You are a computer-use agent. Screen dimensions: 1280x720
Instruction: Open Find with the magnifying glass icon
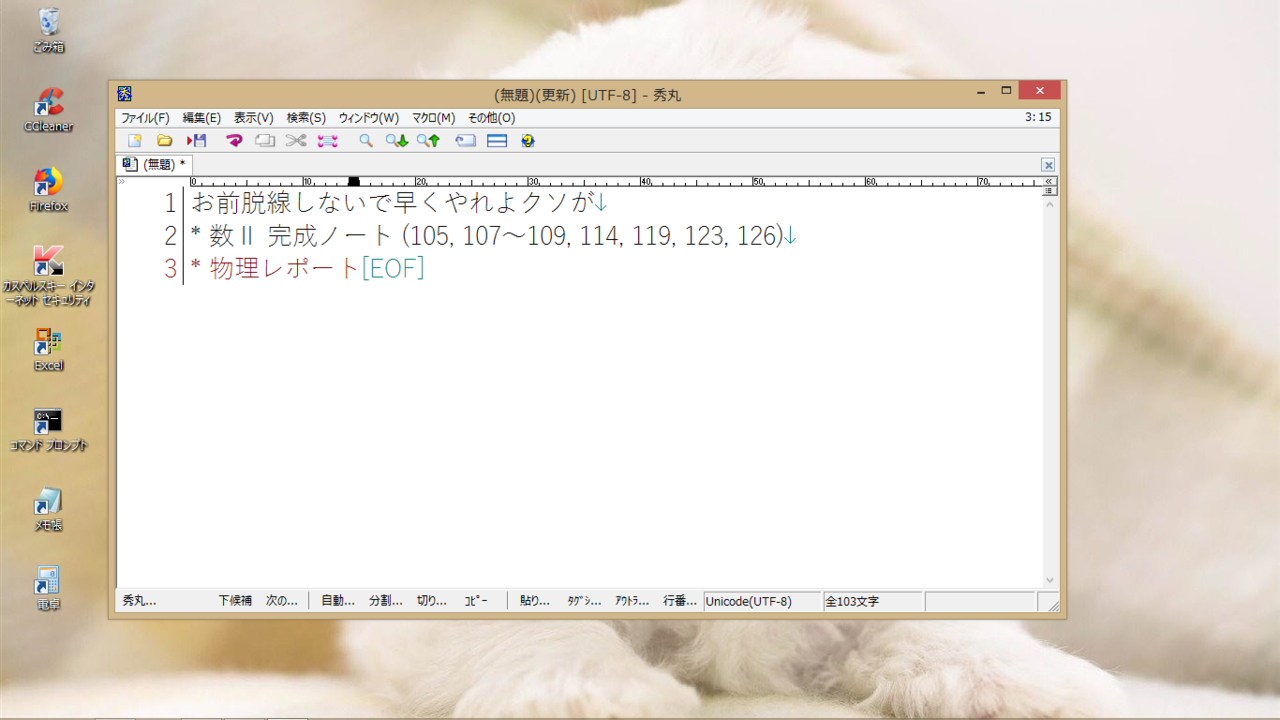tap(366, 141)
